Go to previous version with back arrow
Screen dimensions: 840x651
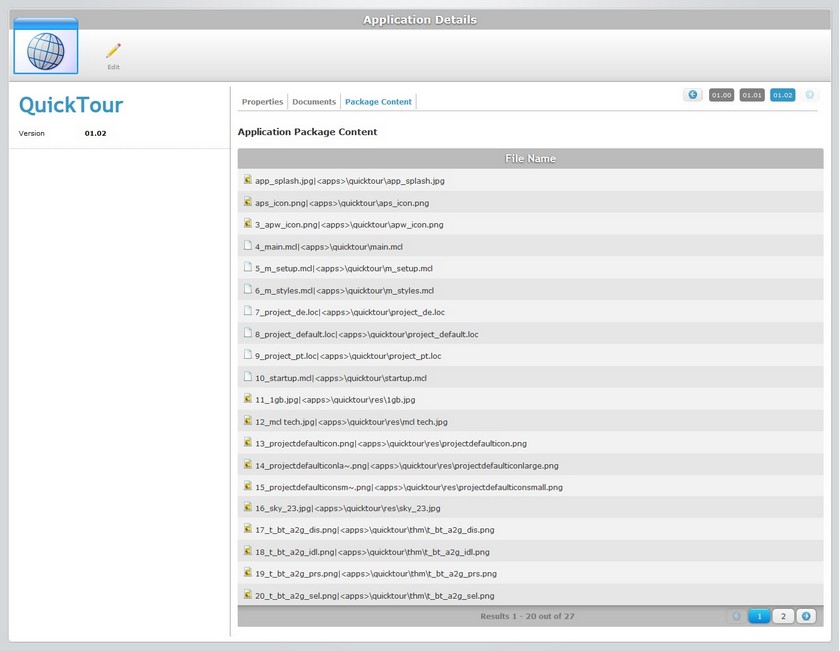pyautogui.click(x=693, y=95)
